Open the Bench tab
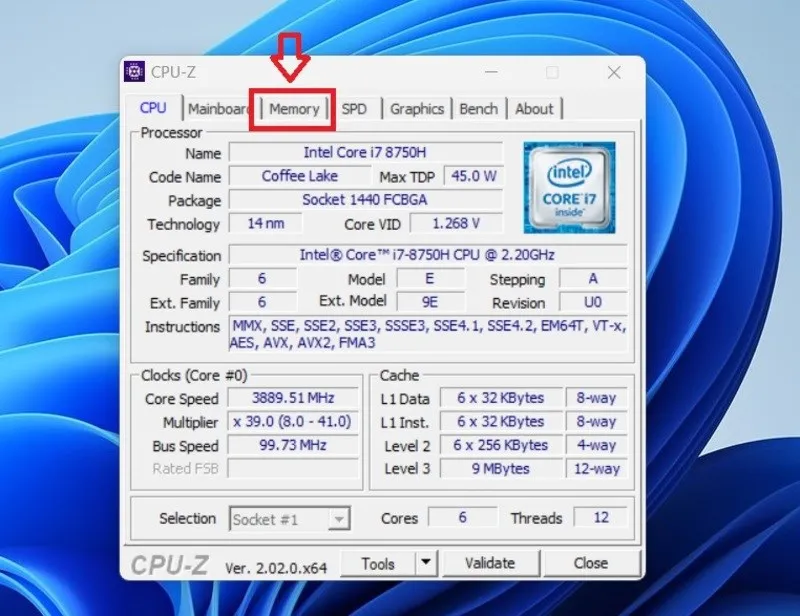The image size is (800, 616). 479,108
